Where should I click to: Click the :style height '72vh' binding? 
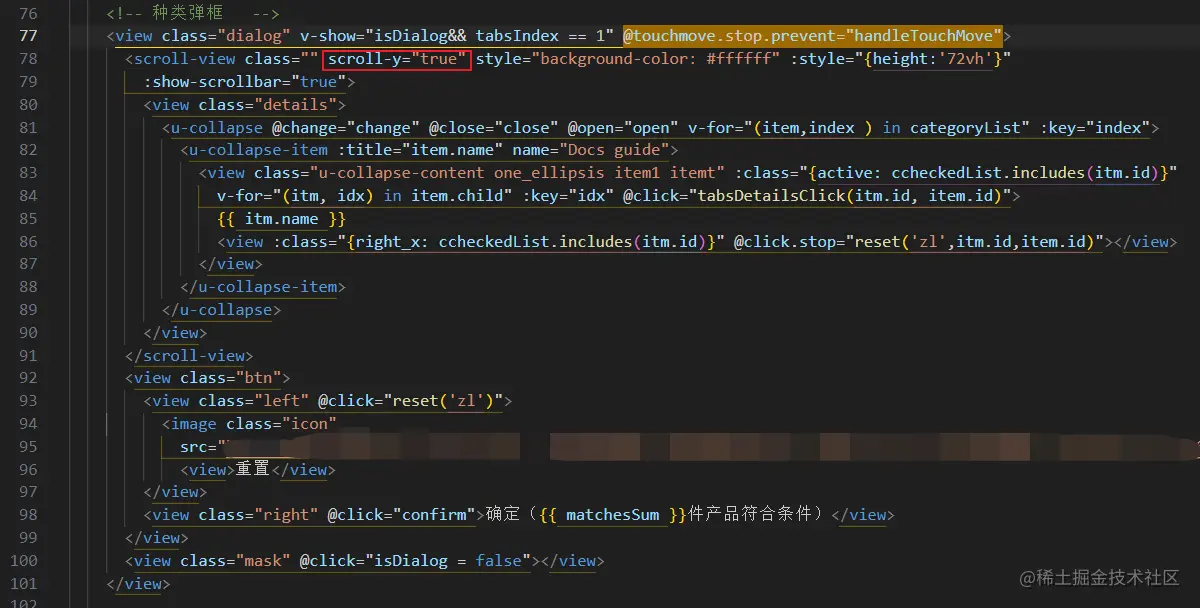901,59
